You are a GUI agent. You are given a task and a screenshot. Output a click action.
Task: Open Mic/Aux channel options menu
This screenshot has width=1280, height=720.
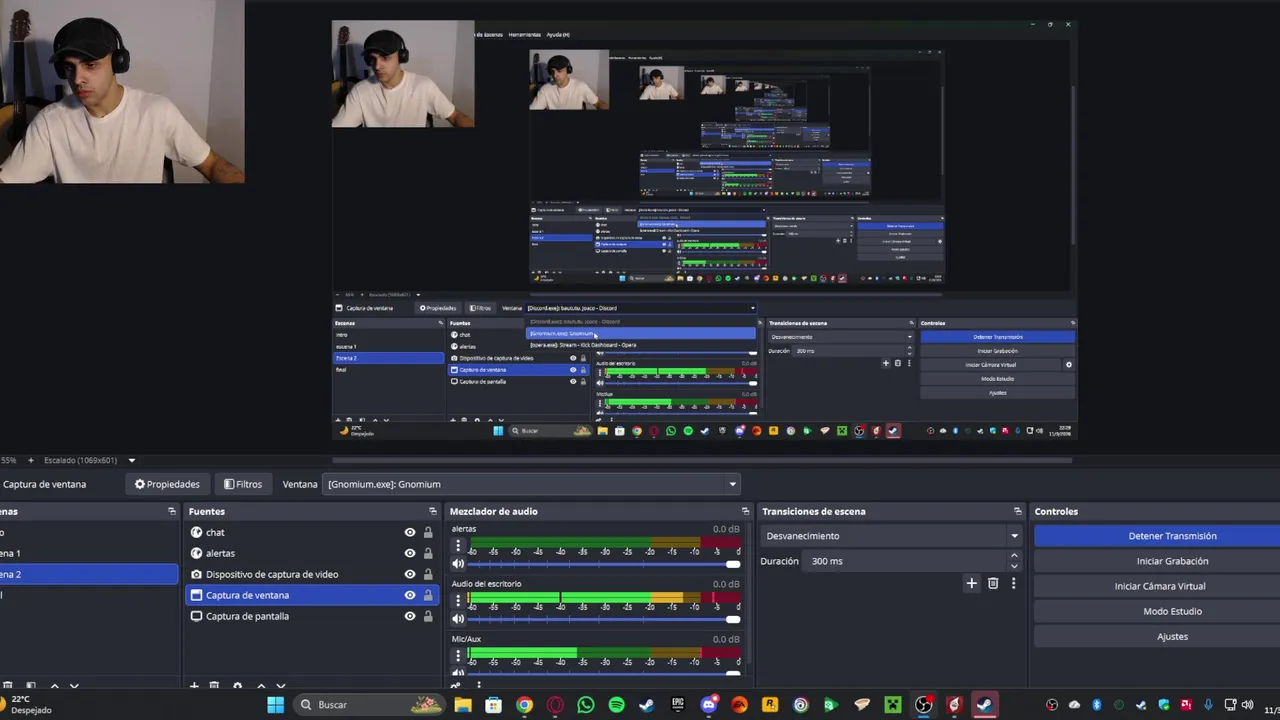(458, 656)
